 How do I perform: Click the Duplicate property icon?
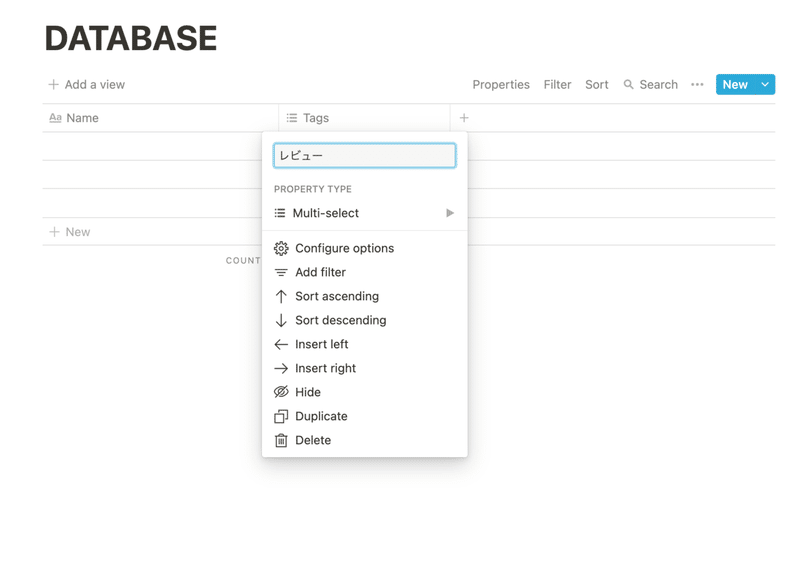[281, 416]
